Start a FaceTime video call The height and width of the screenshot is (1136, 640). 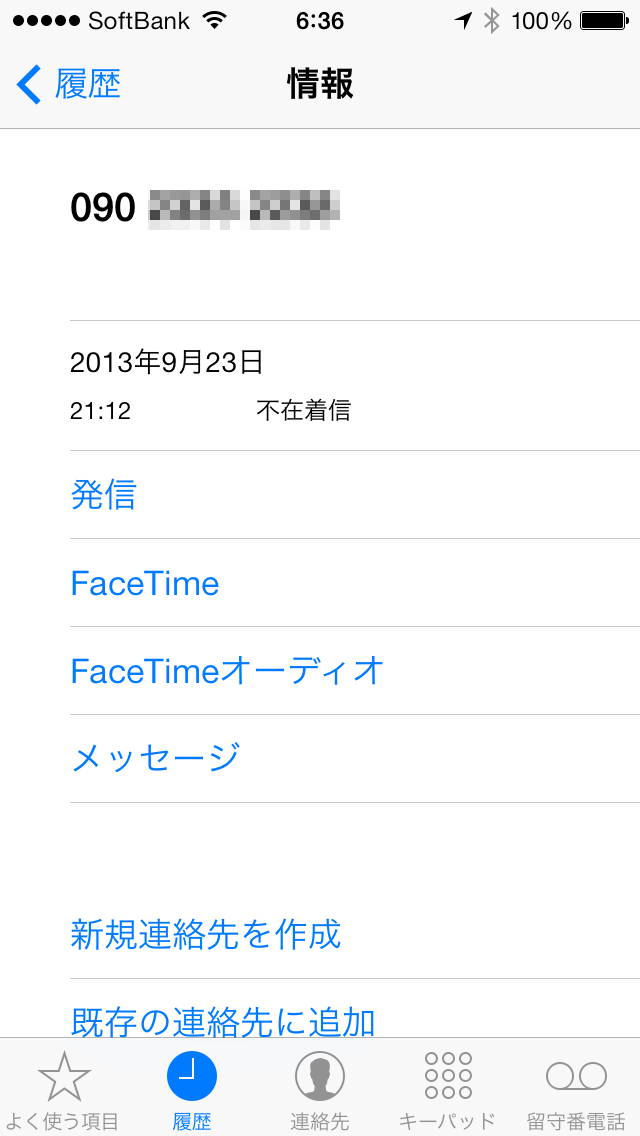click(145, 583)
